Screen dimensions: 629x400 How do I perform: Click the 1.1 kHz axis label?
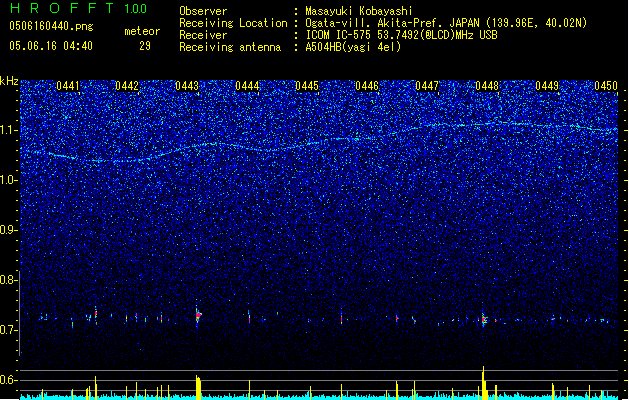coord(9,131)
